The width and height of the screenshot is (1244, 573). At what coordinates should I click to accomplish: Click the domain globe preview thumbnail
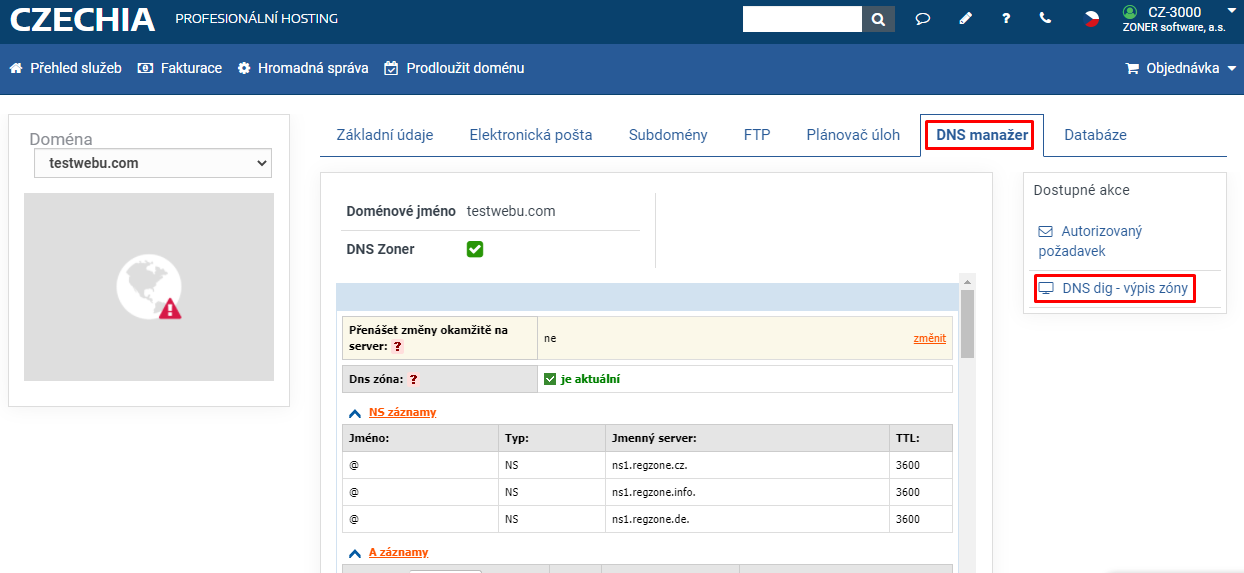point(149,287)
